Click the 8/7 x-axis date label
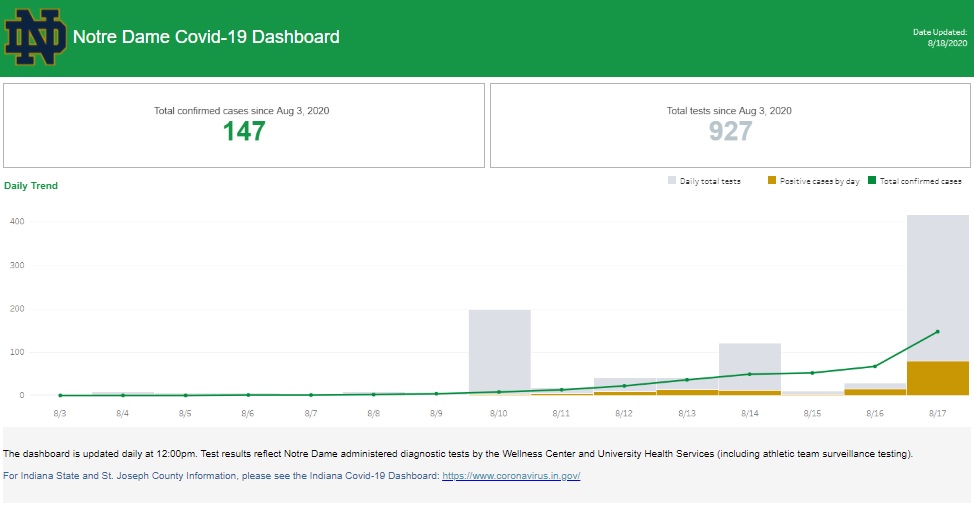 click(311, 413)
